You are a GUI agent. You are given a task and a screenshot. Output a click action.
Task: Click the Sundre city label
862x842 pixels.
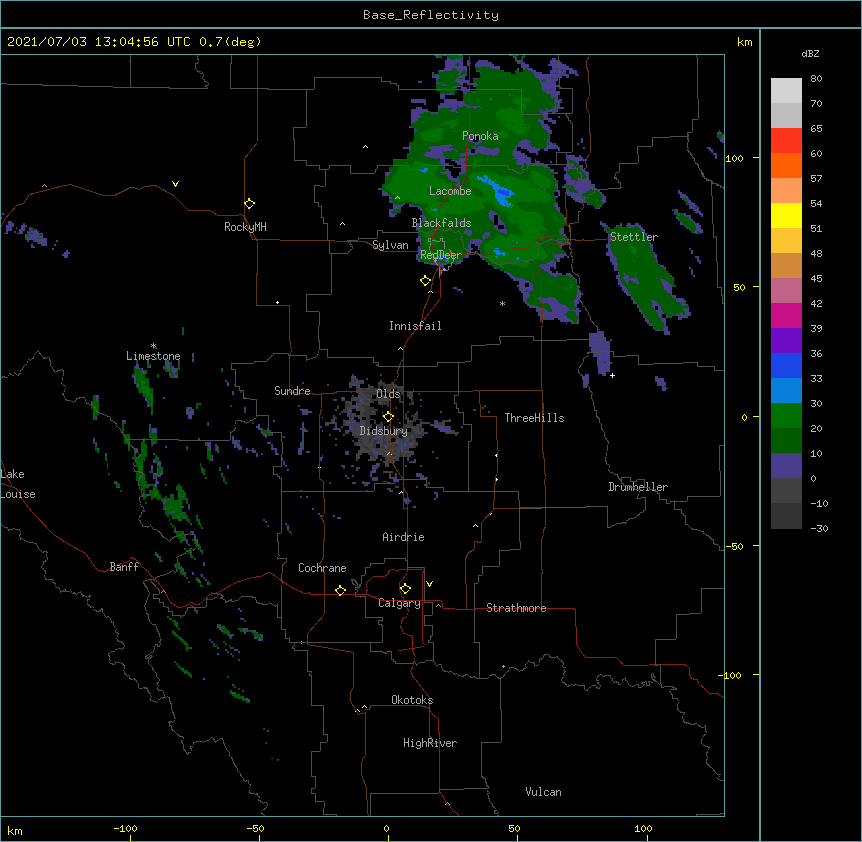click(292, 391)
